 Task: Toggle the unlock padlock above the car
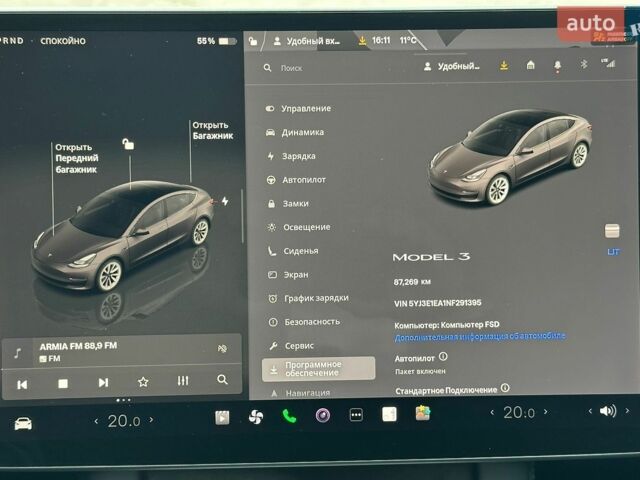pos(128,144)
